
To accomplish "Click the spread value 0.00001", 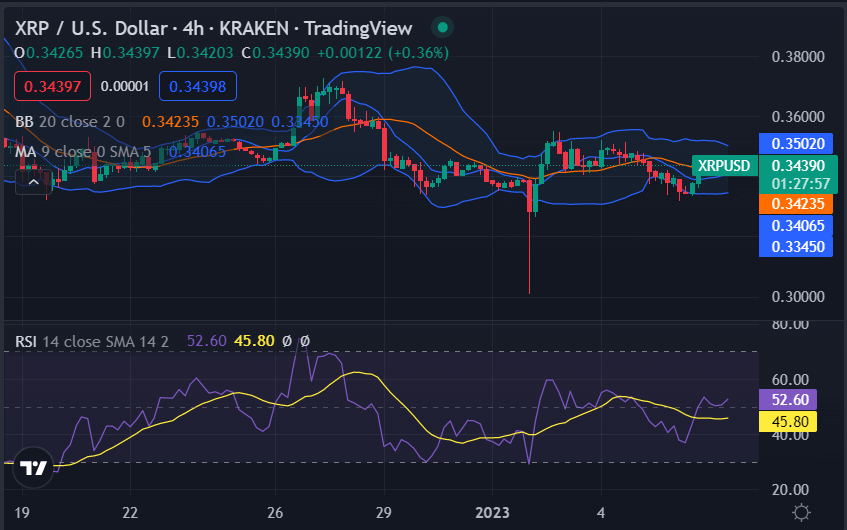I will tap(125, 86).
